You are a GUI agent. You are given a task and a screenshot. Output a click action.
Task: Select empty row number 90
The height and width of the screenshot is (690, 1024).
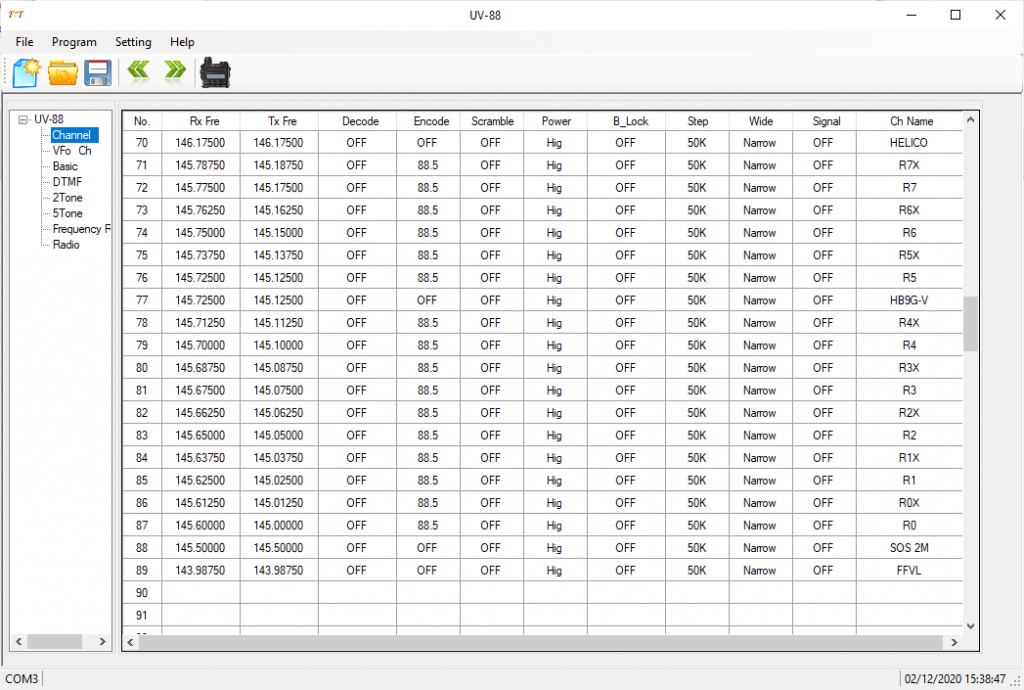tap(142, 593)
